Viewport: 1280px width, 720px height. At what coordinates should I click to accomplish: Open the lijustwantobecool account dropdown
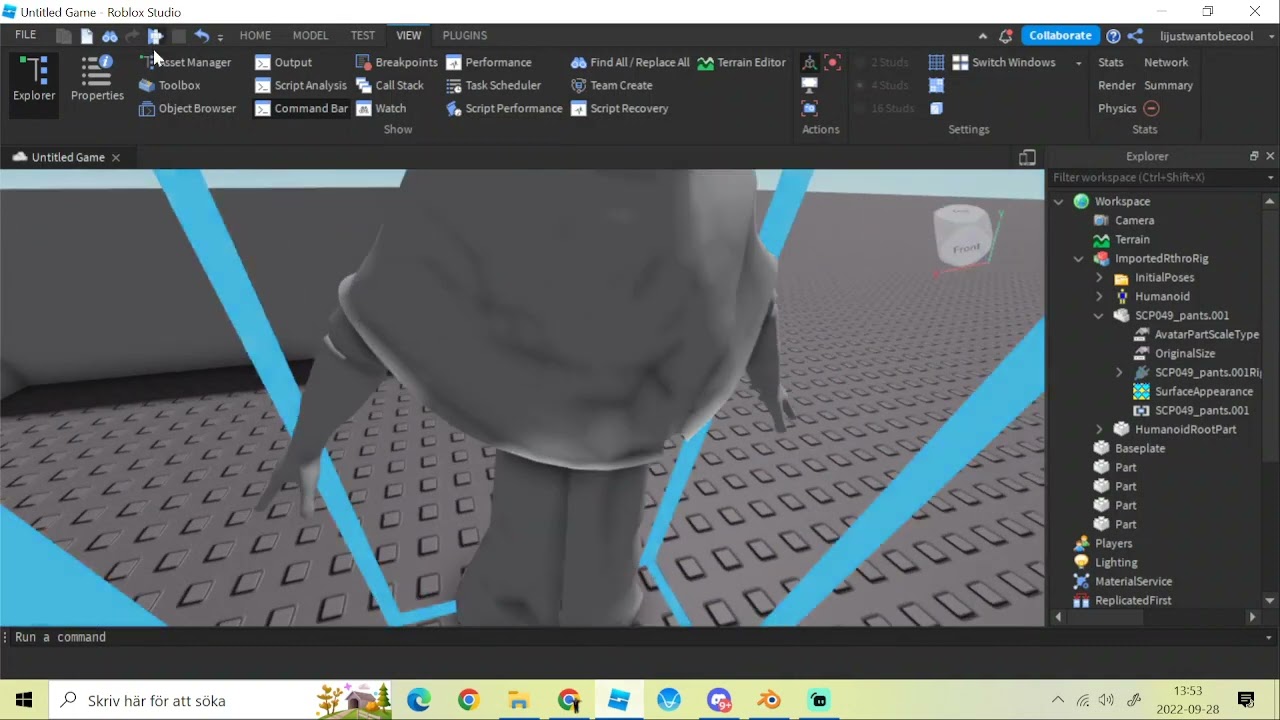1218,36
